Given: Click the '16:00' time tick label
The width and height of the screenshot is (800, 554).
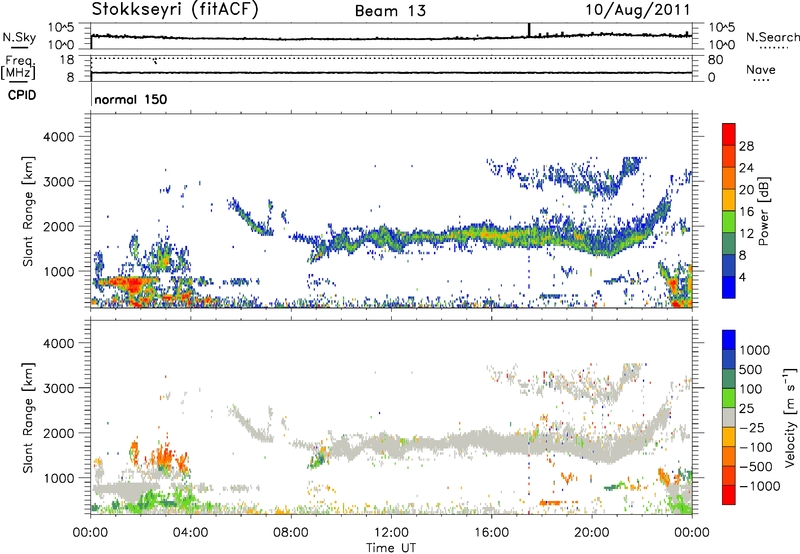Looking at the screenshot, I should pyautogui.click(x=491, y=533).
